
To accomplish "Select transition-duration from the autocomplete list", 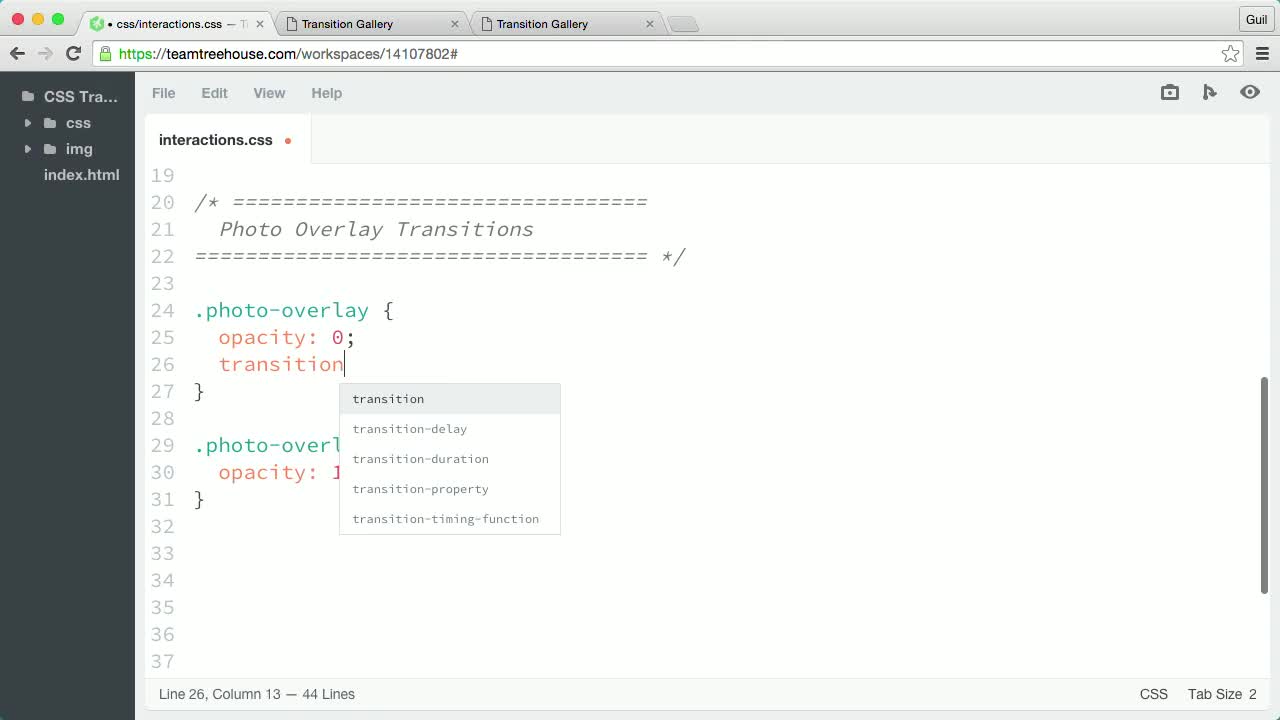I will pyautogui.click(x=420, y=459).
